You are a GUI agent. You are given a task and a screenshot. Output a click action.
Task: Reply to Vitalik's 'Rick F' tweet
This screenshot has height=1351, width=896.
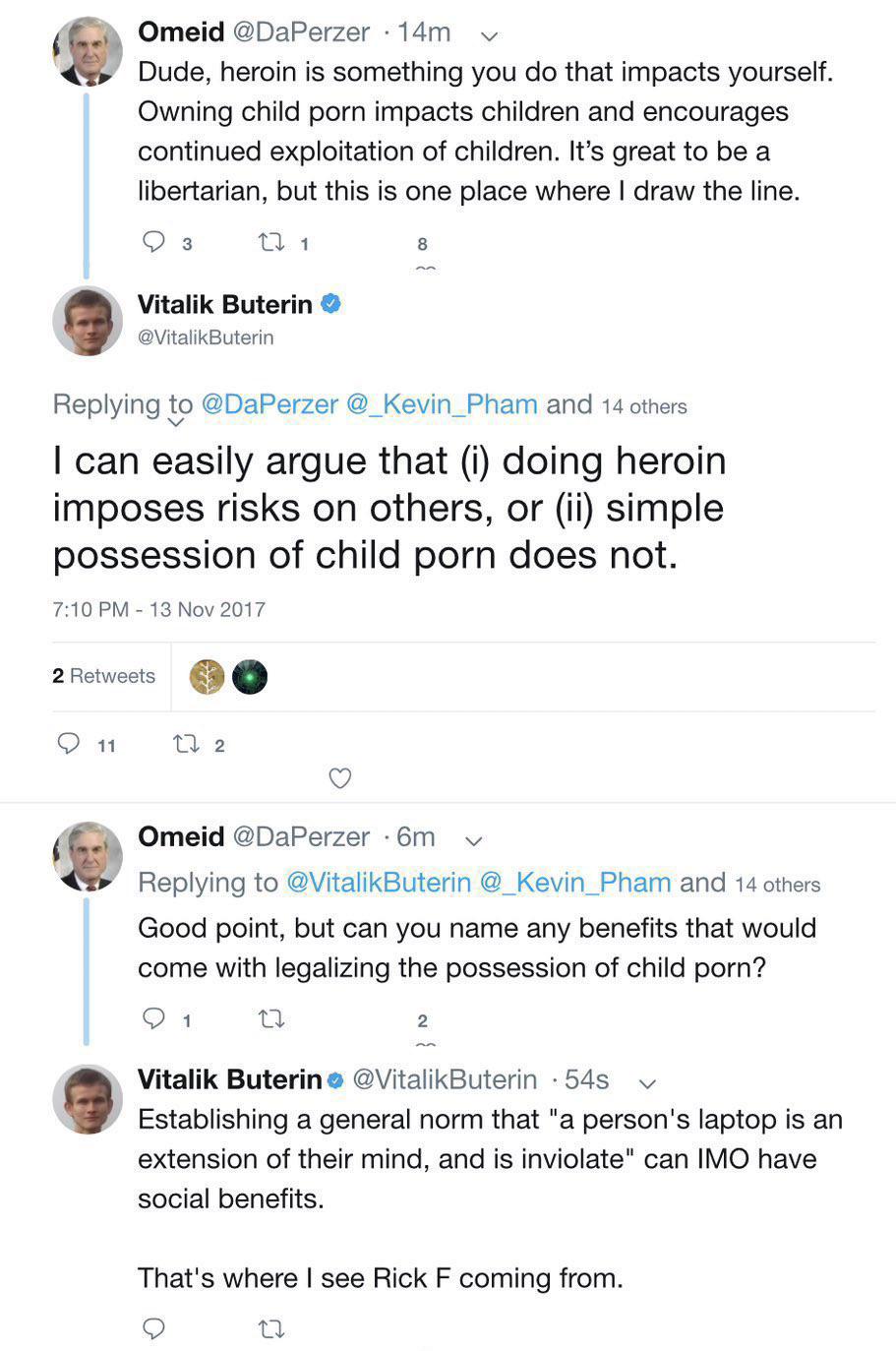tap(154, 1328)
